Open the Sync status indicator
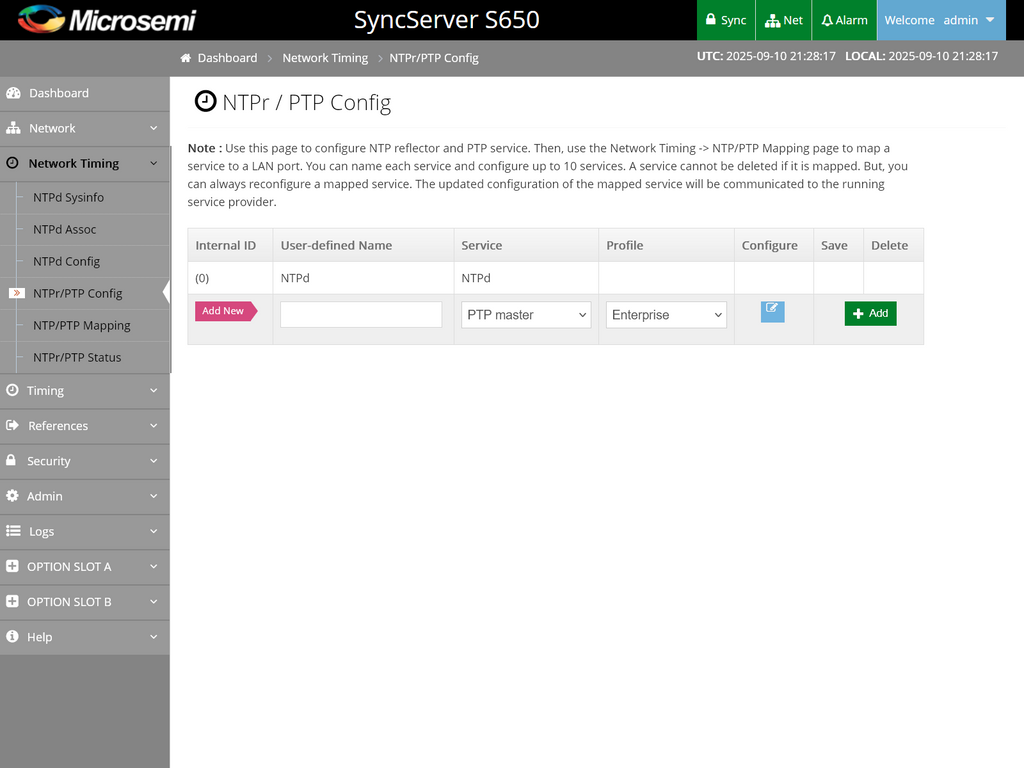Image resolution: width=1024 pixels, height=768 pixels. [x=726, y=20]
